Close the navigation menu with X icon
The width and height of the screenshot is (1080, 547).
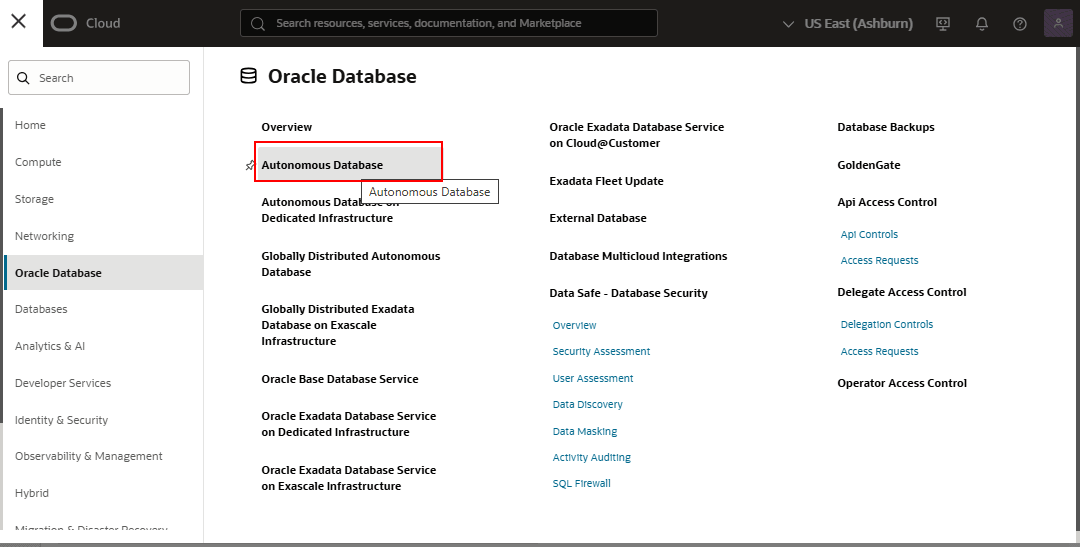(19, 21)
